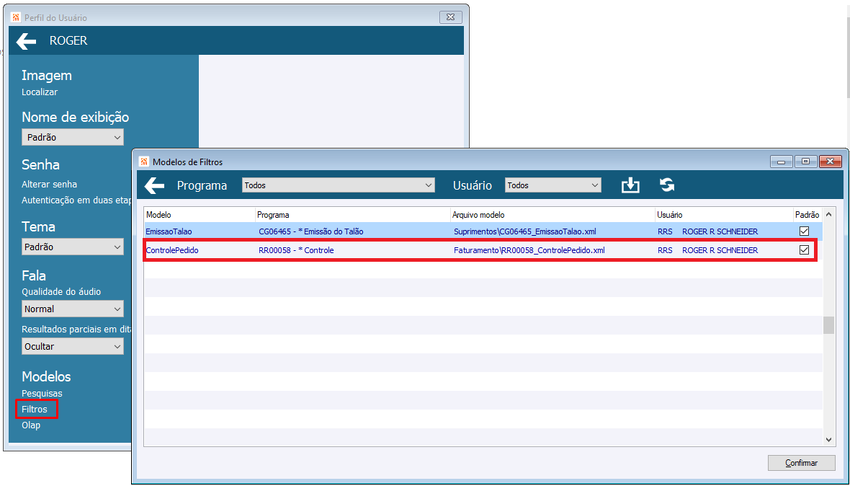850x486 pixels.
Task: Open the Programa dropdown
Action: tap(338, 185)
